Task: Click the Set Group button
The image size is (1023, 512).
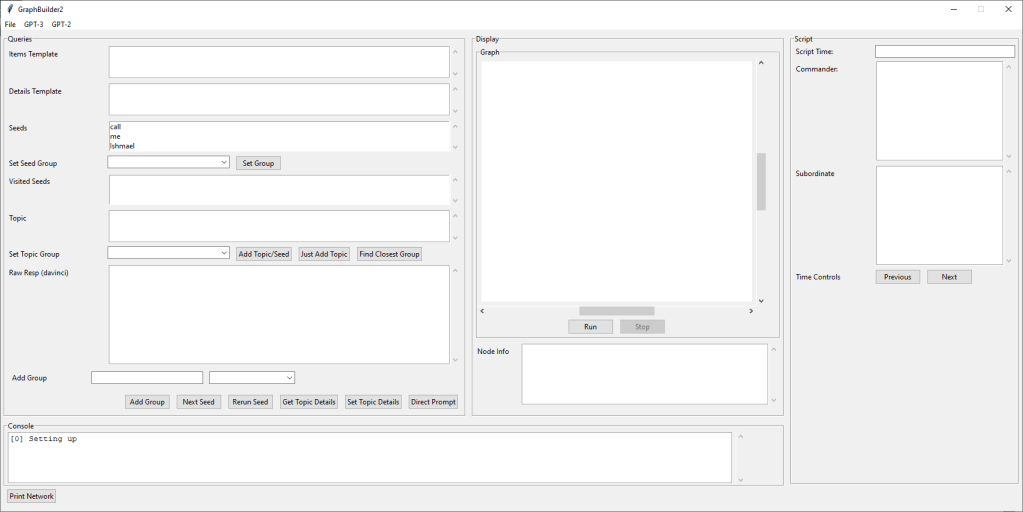Action: pos(258,163)
